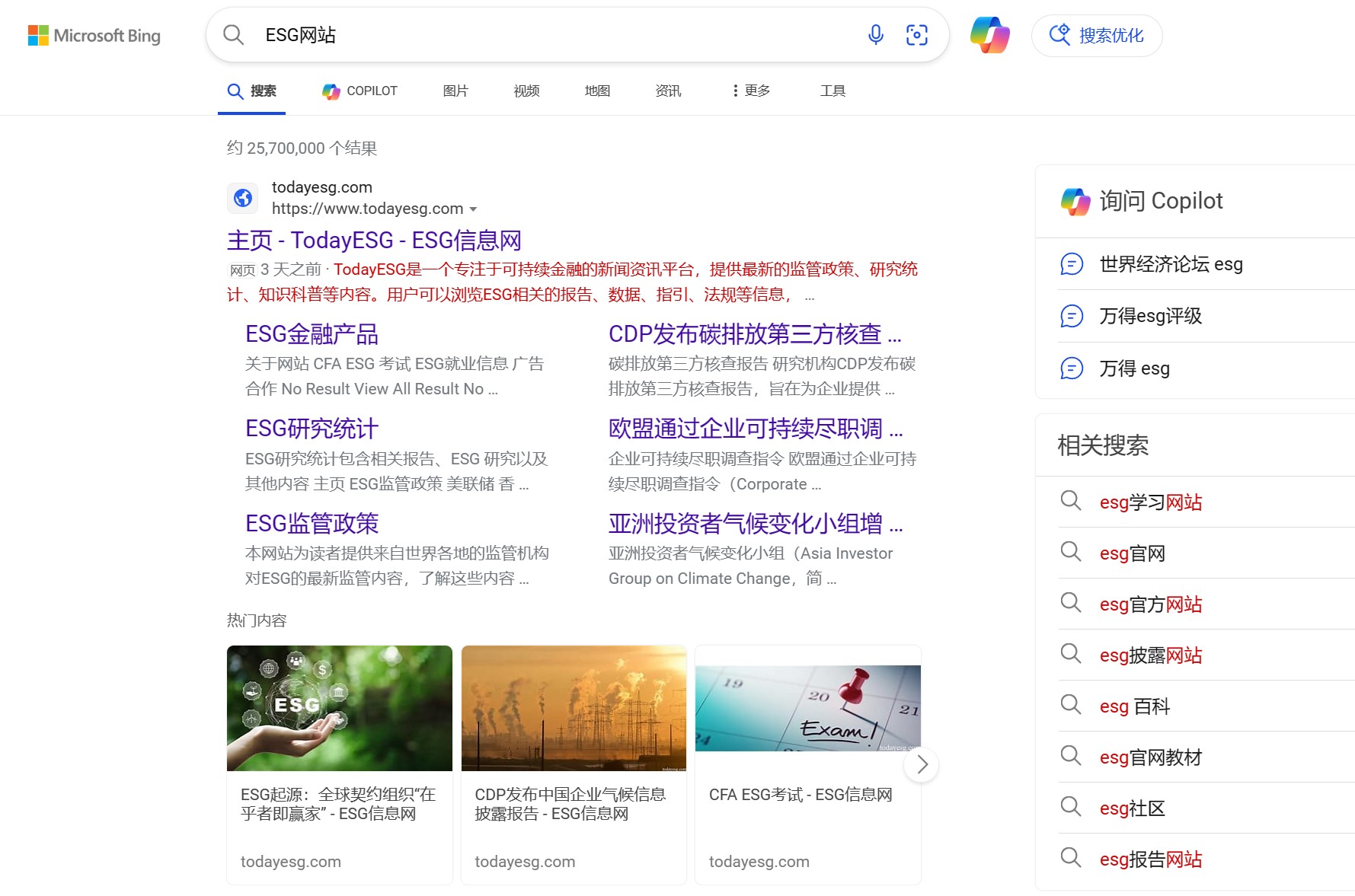Ask Copilot about 世界经济论坛 esg
The width and height of the screenshot is (1355, 896).
[1171, 264]
